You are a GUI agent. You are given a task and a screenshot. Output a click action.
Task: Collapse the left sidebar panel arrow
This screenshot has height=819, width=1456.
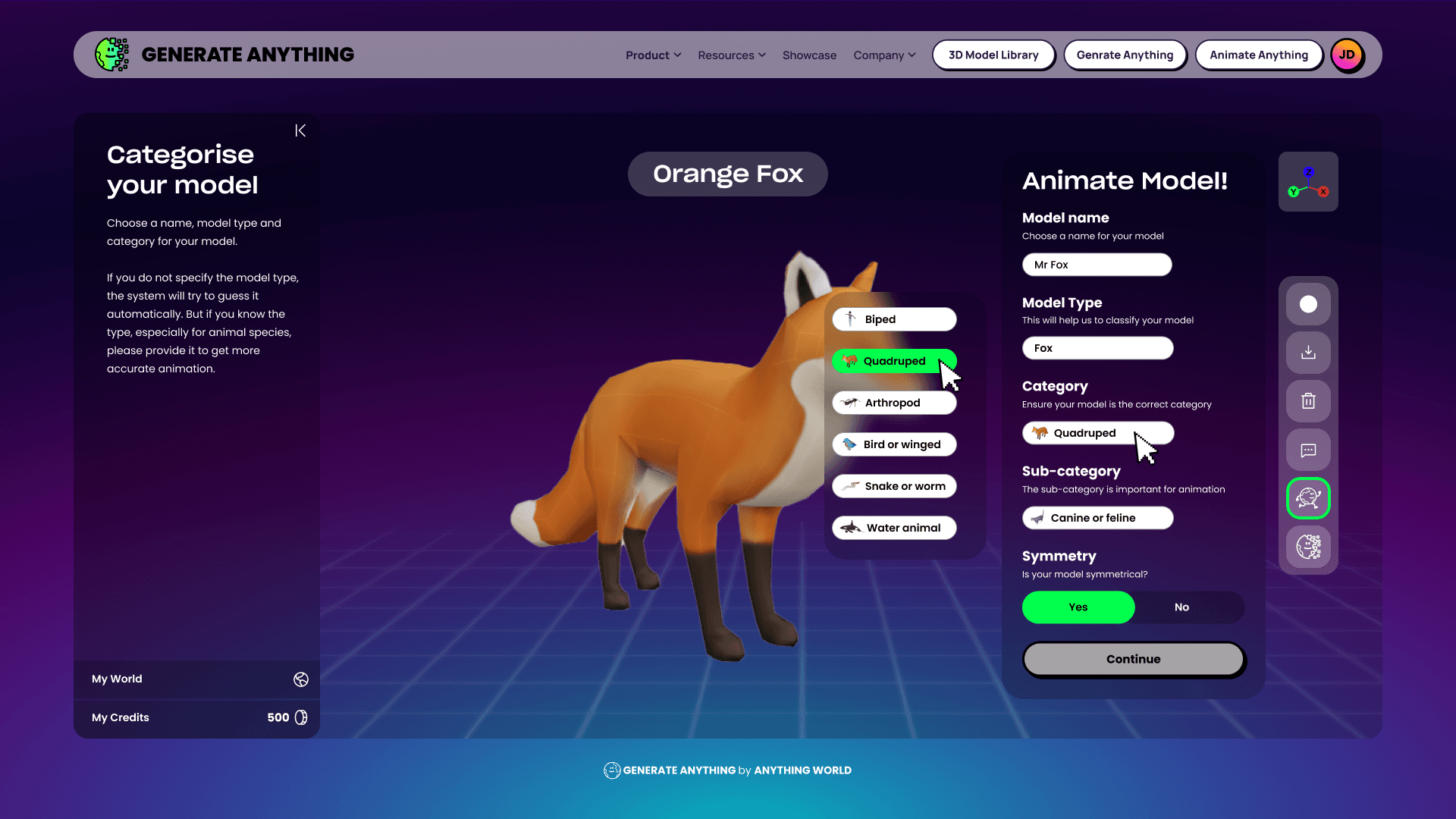point(300,130)
